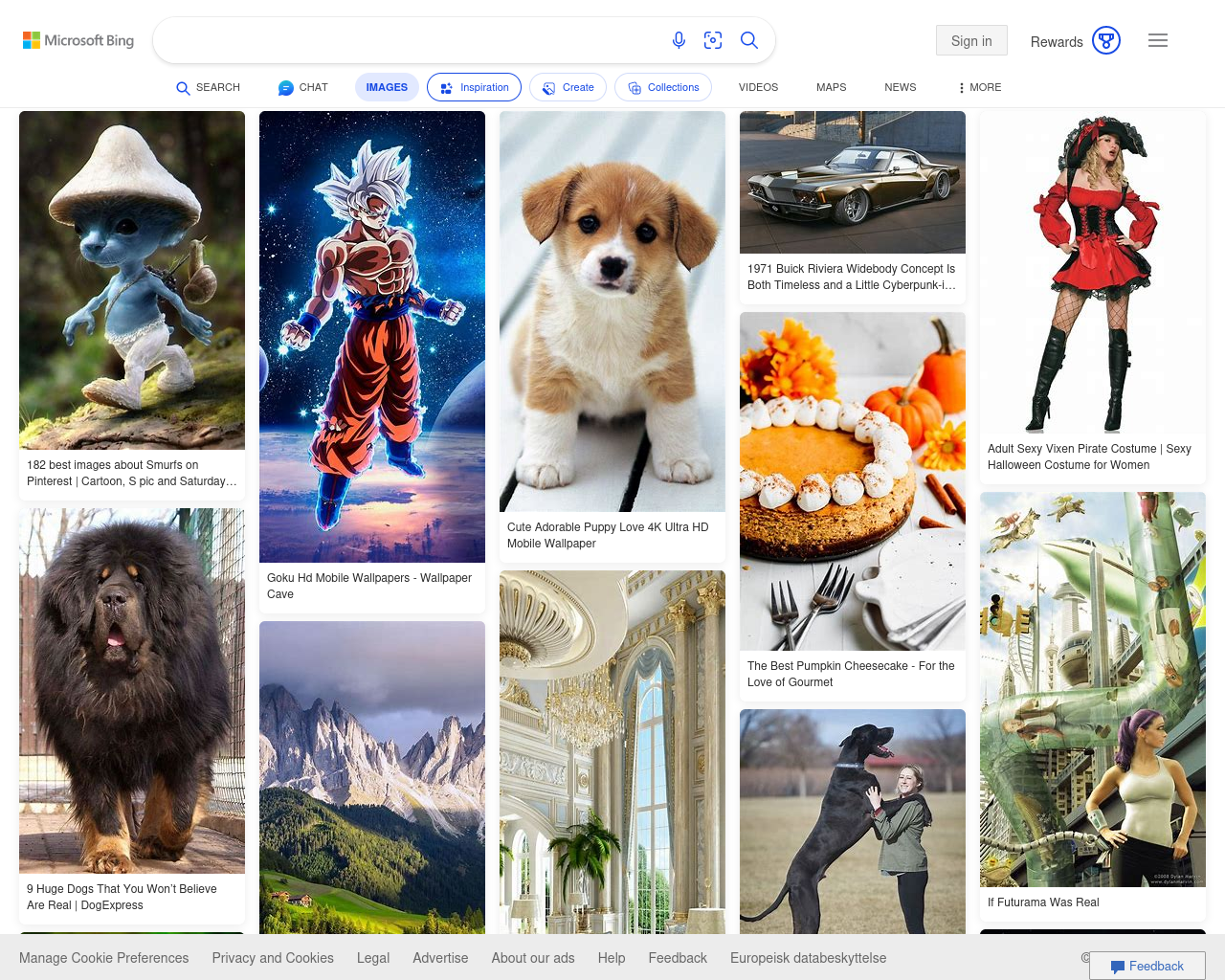Viewport: 1225px width, 980px height.
Task: Open Europeisk databeskyttelse footer link
Action: pyautogui.click(x=809, y=958)
